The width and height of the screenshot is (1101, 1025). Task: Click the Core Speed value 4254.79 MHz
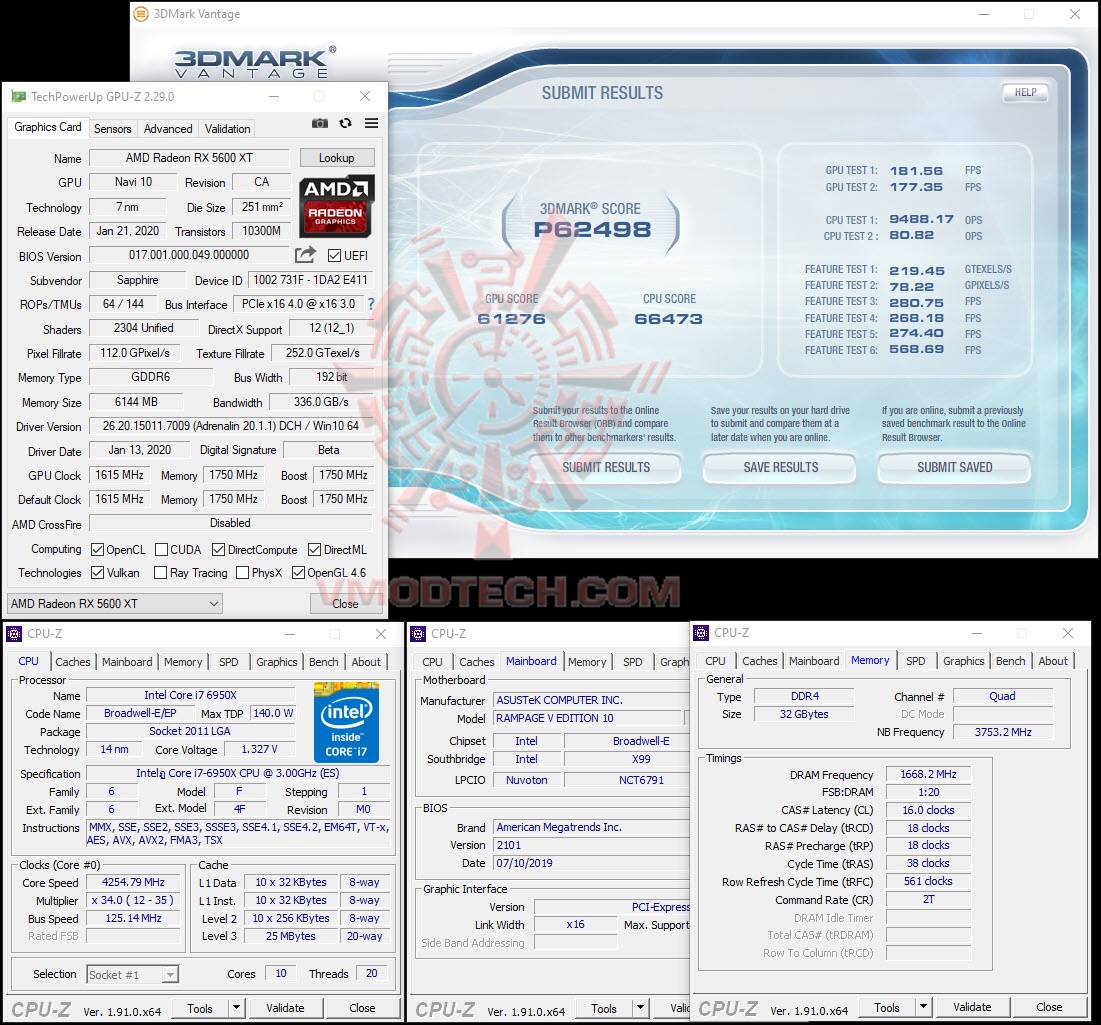(x=133, y=882)
